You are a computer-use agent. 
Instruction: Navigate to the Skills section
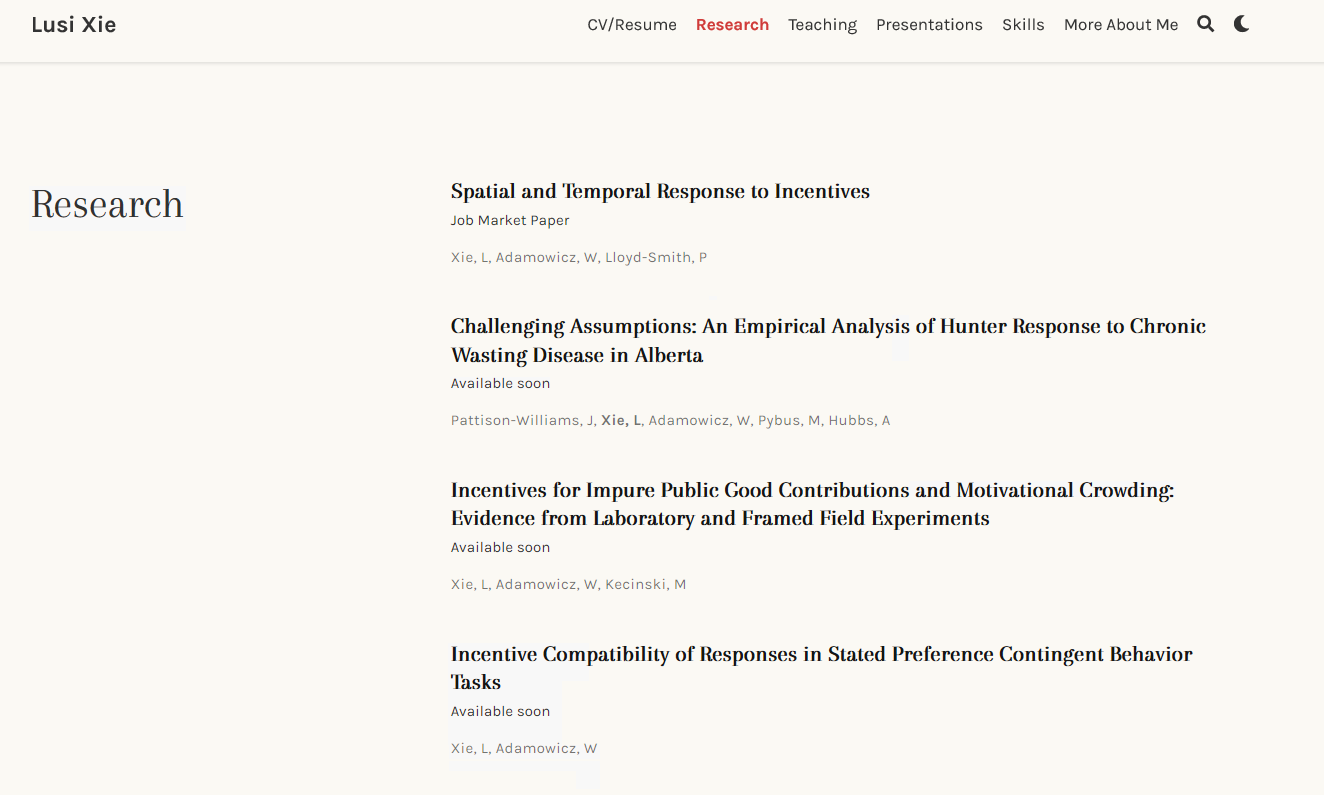[1023, 25]
